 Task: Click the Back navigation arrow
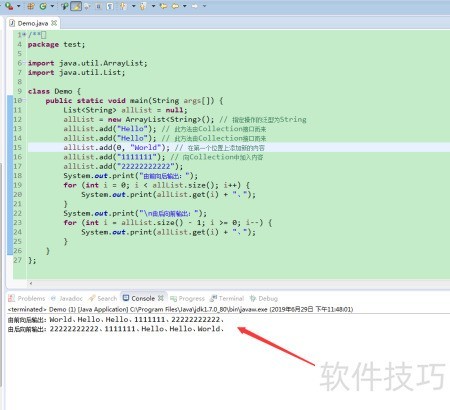tap(175, 6)
